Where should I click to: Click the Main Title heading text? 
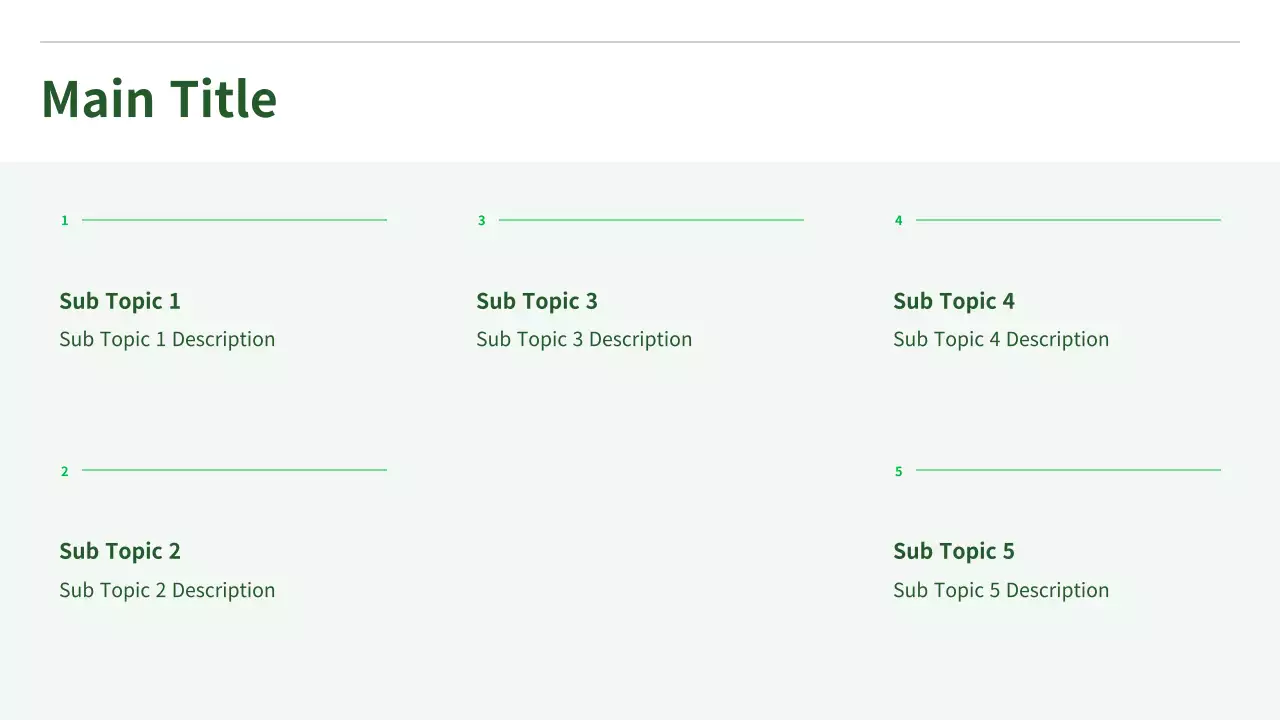coord(159,99)
